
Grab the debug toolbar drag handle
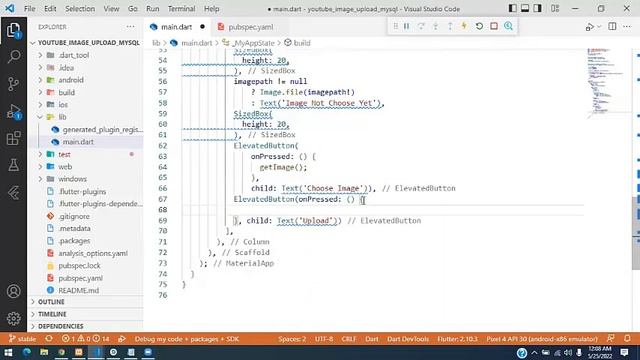[396, 26]
